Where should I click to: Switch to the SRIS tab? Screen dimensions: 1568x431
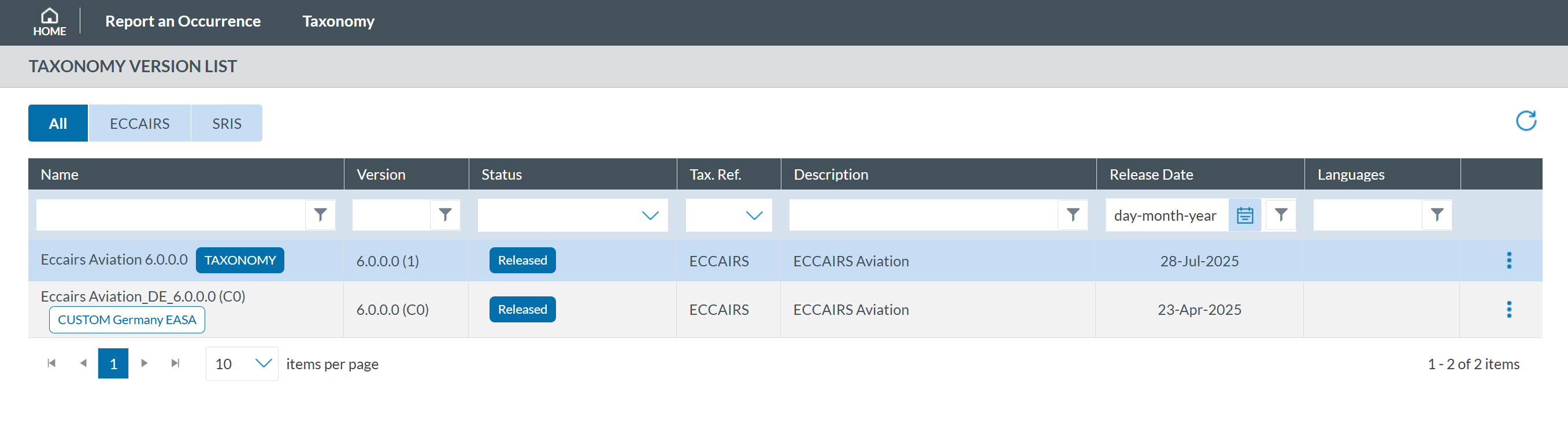[x=227, y=124]
